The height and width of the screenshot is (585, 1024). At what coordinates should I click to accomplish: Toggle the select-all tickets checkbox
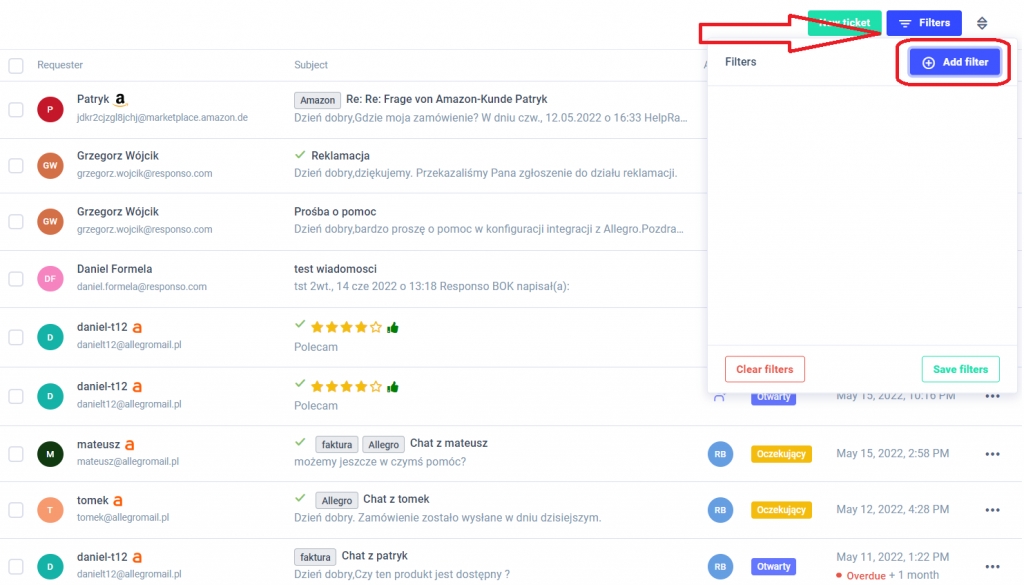pos(16,66)
